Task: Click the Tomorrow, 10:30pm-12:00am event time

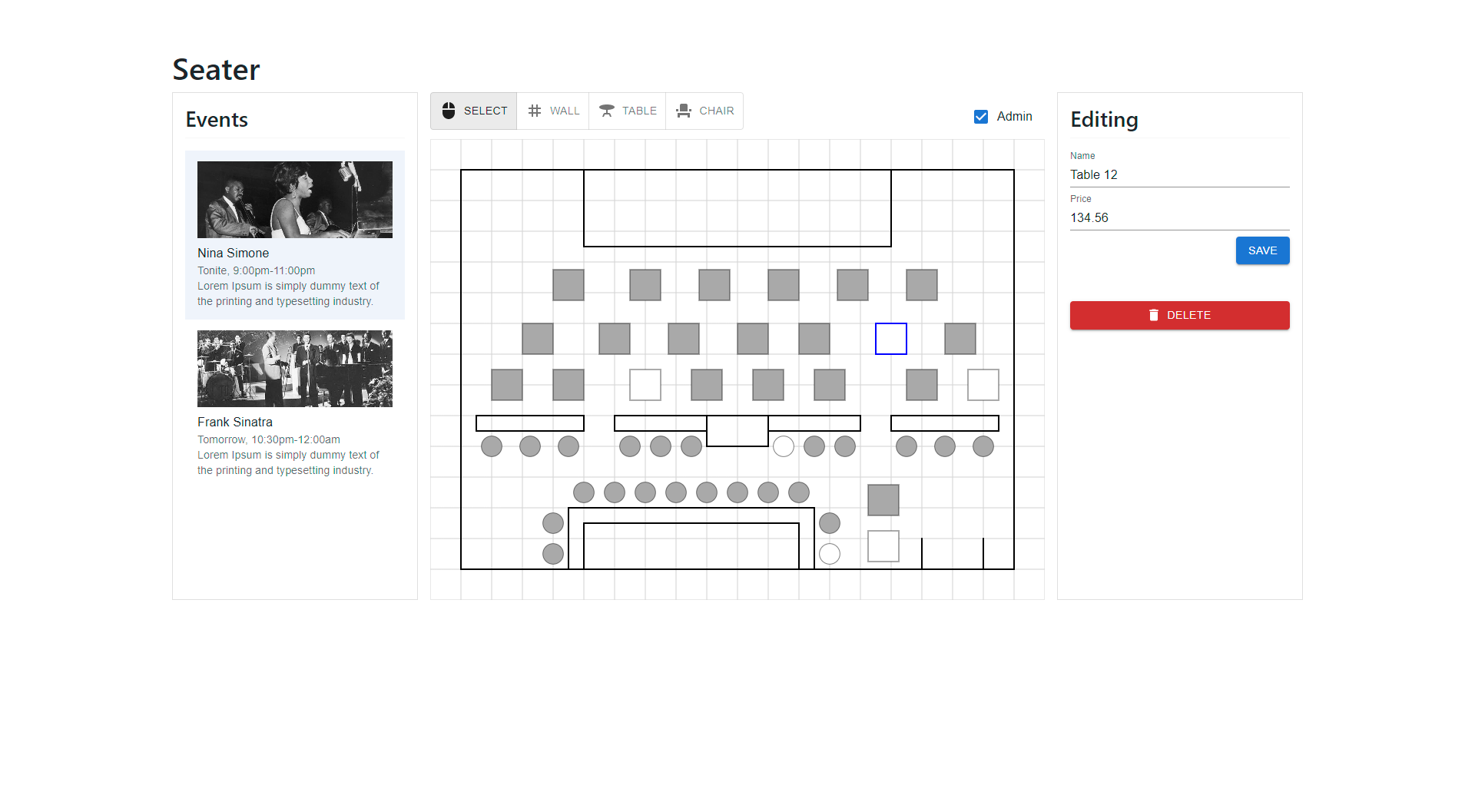Action: coord(269,439)
